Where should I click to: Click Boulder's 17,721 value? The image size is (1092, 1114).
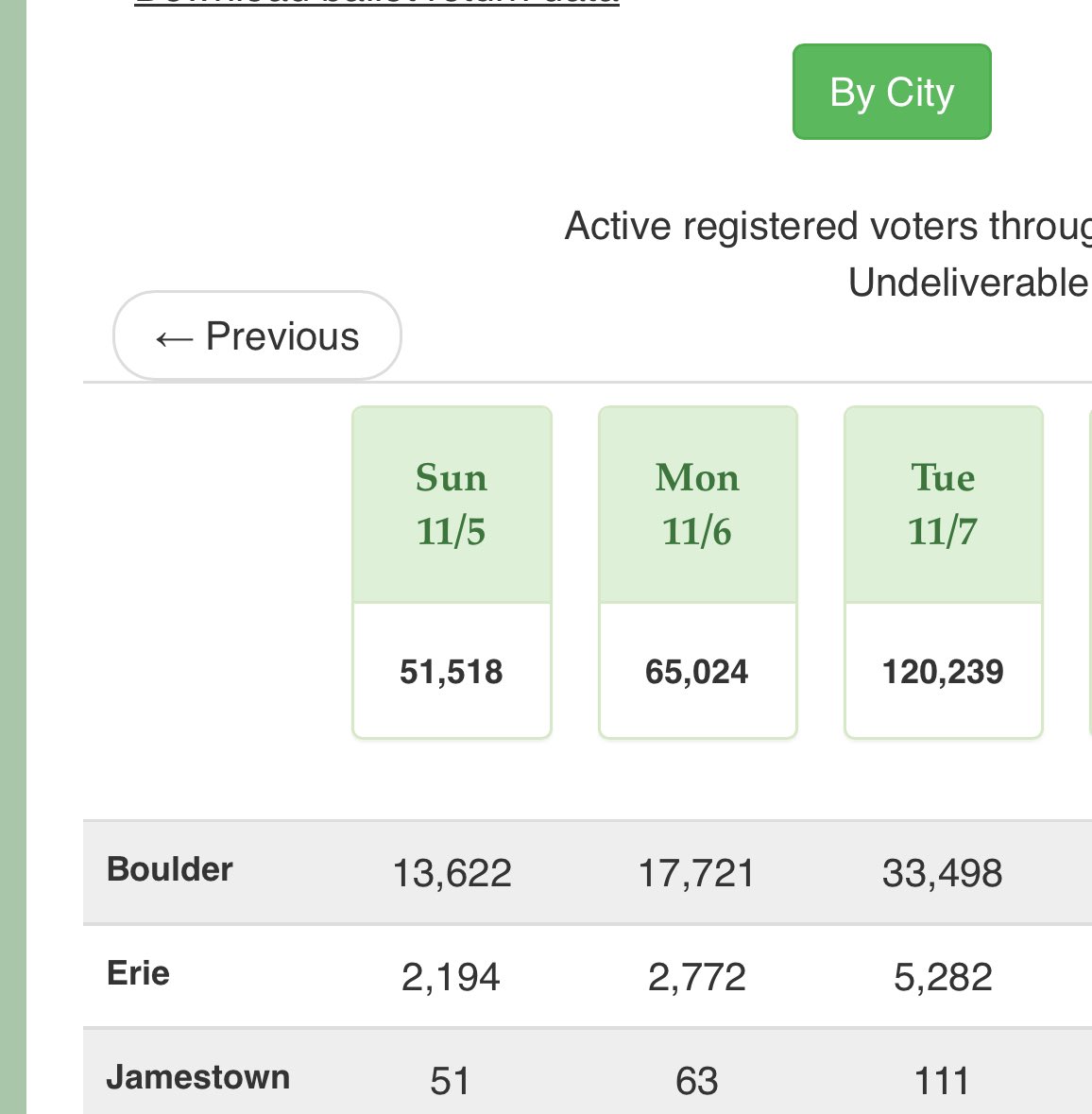coord(696,873)
